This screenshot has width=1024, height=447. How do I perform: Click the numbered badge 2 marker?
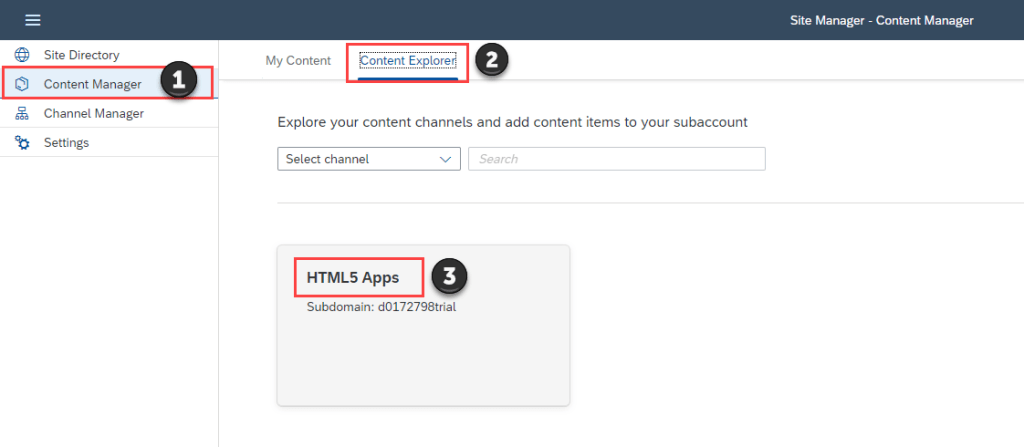point(491,60)
